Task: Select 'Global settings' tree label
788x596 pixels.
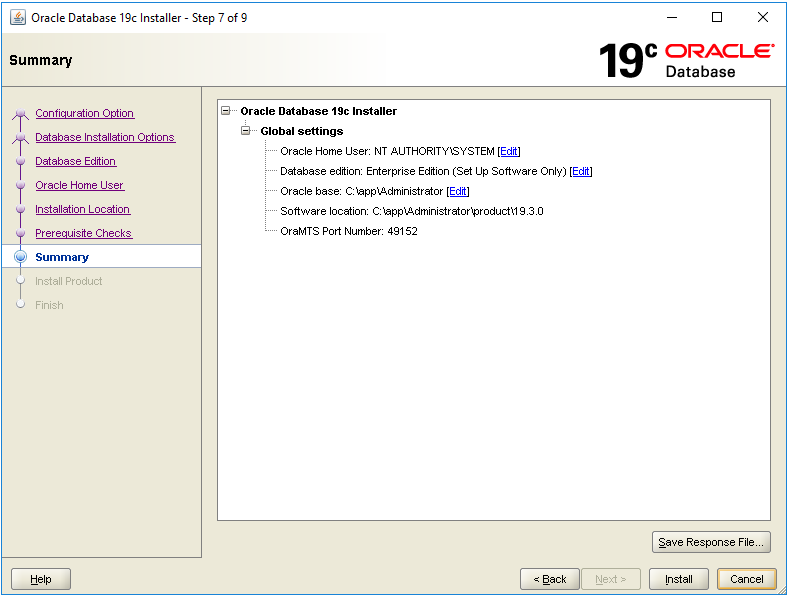Action: 302,131
